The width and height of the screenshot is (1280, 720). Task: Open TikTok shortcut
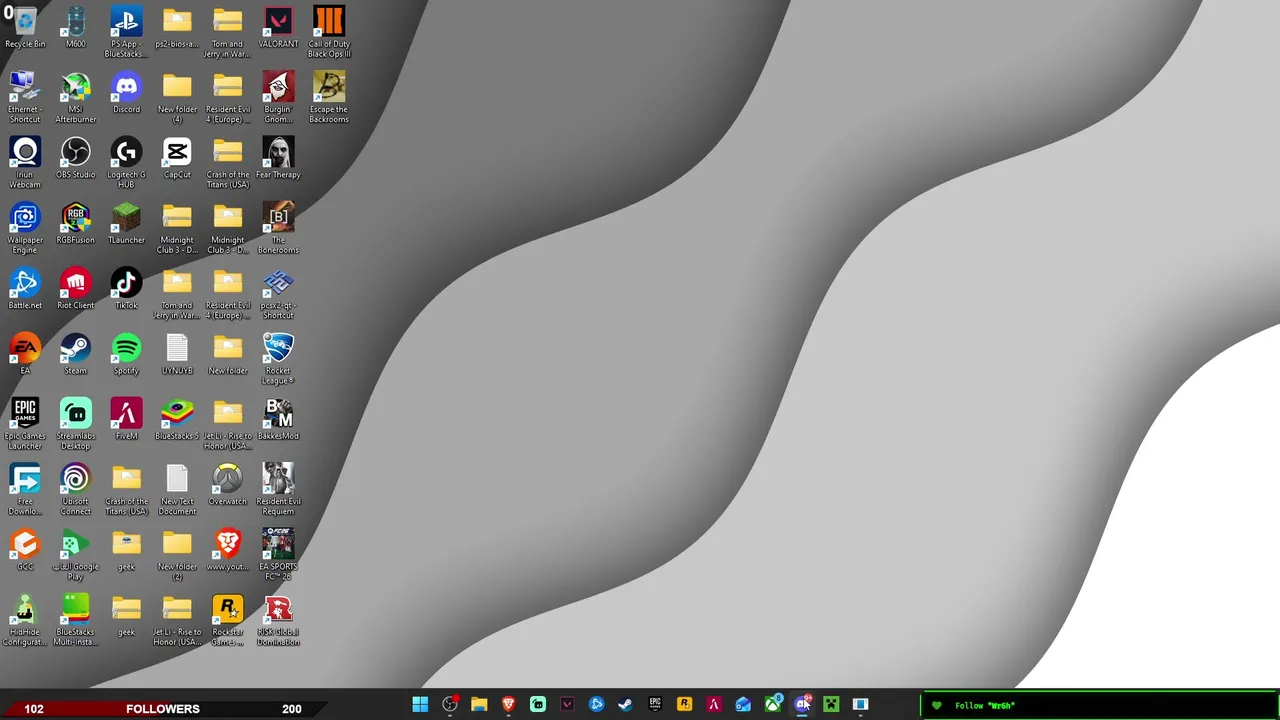click(126, 290)
